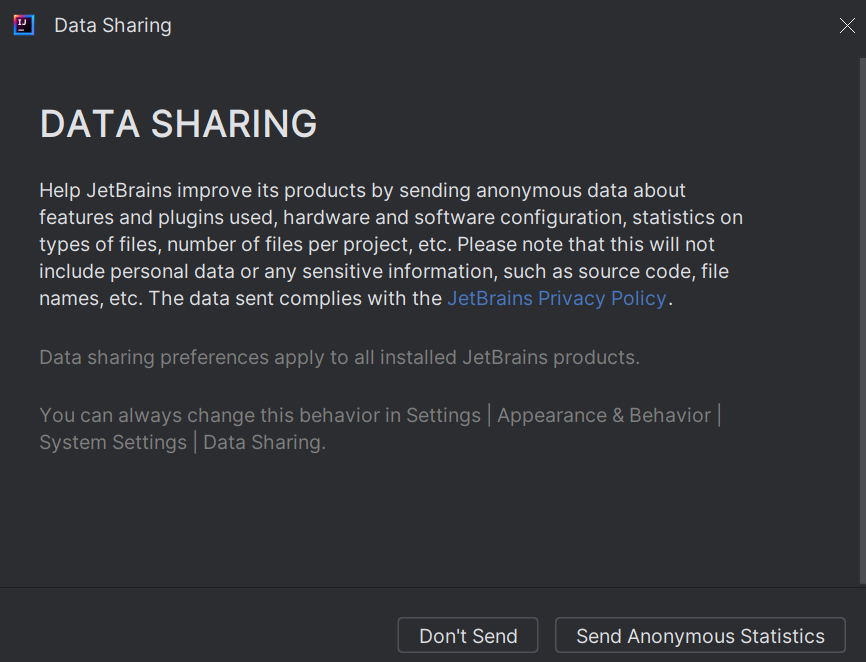The height and width of the screenshot is (662, 866).
Task: Click the 'You can always change this behavior' text
Action: (x=381, y=428)
